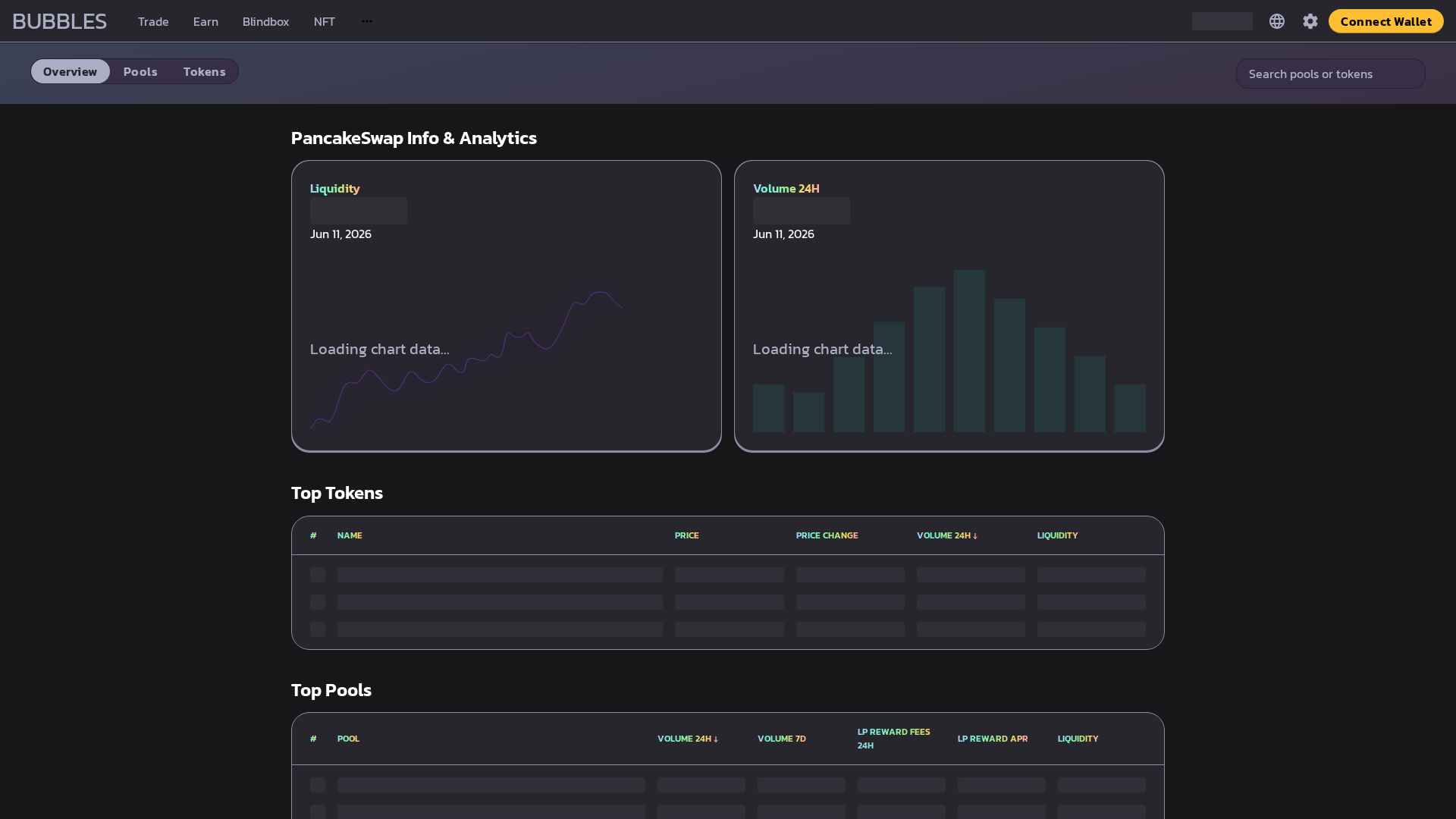Select the Overview tab
This screenshot has height=819, width=1456.
[x=70, y=71]
